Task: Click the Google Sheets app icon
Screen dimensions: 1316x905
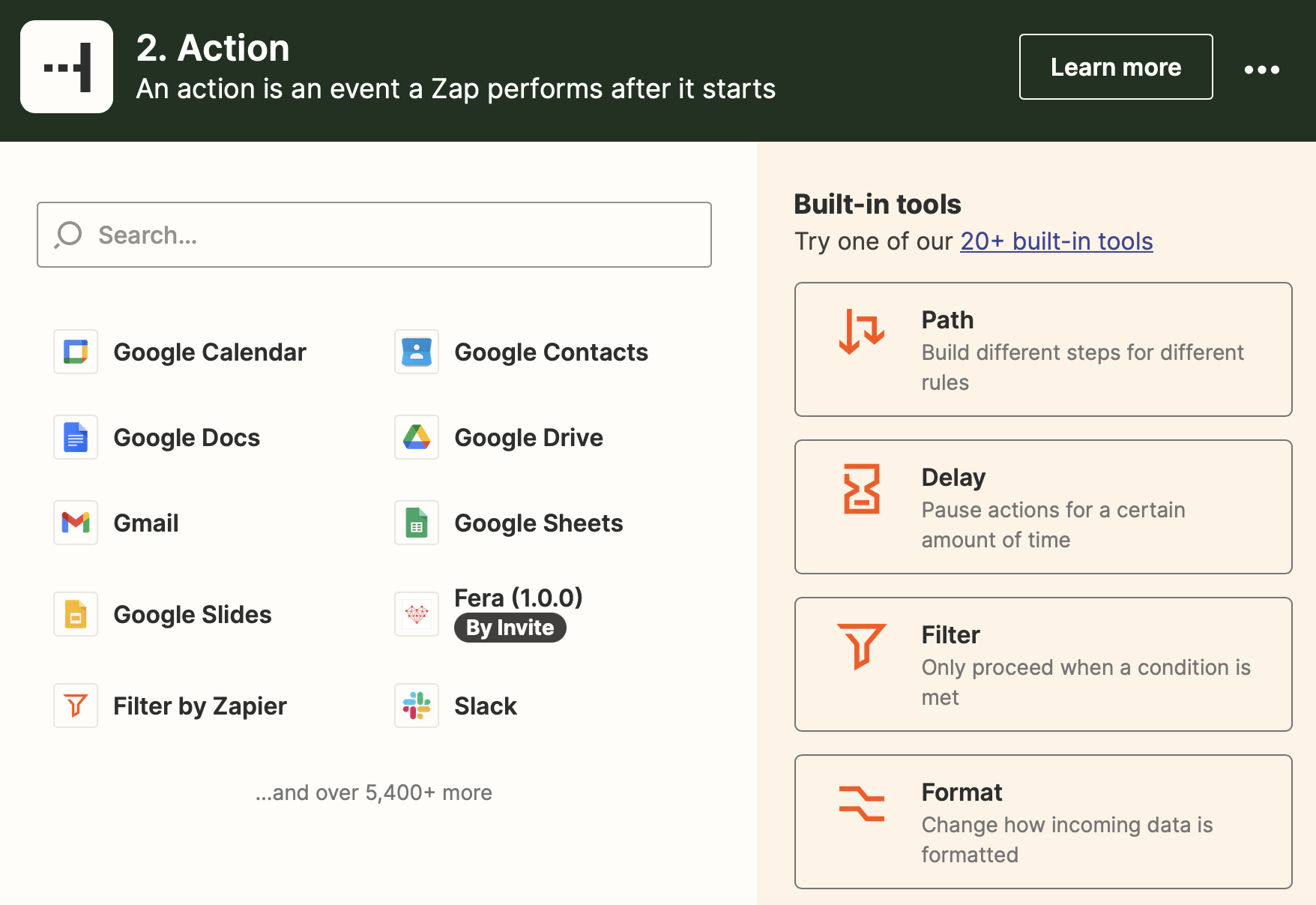Action: (x=417, y=523)
